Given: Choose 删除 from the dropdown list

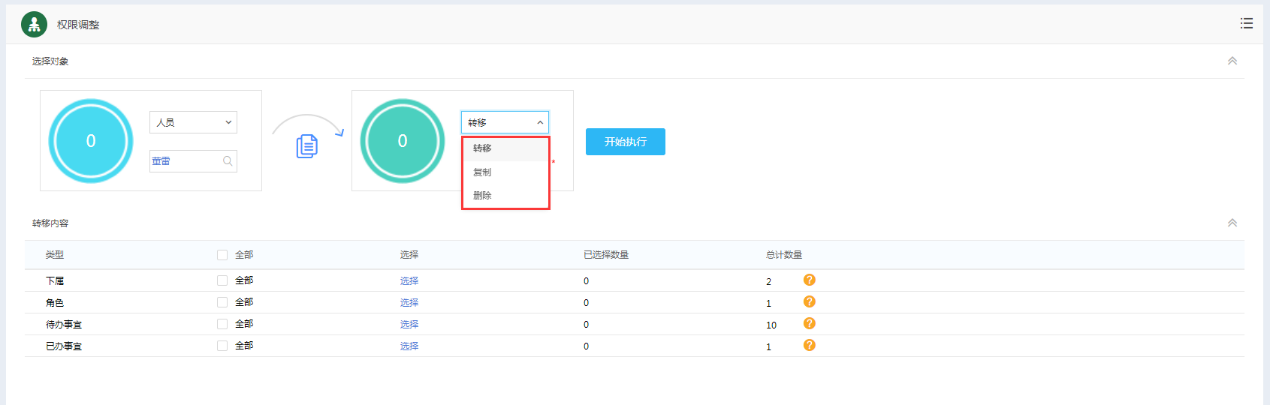Looking at the screenshot, I should [x=483, y=195].
